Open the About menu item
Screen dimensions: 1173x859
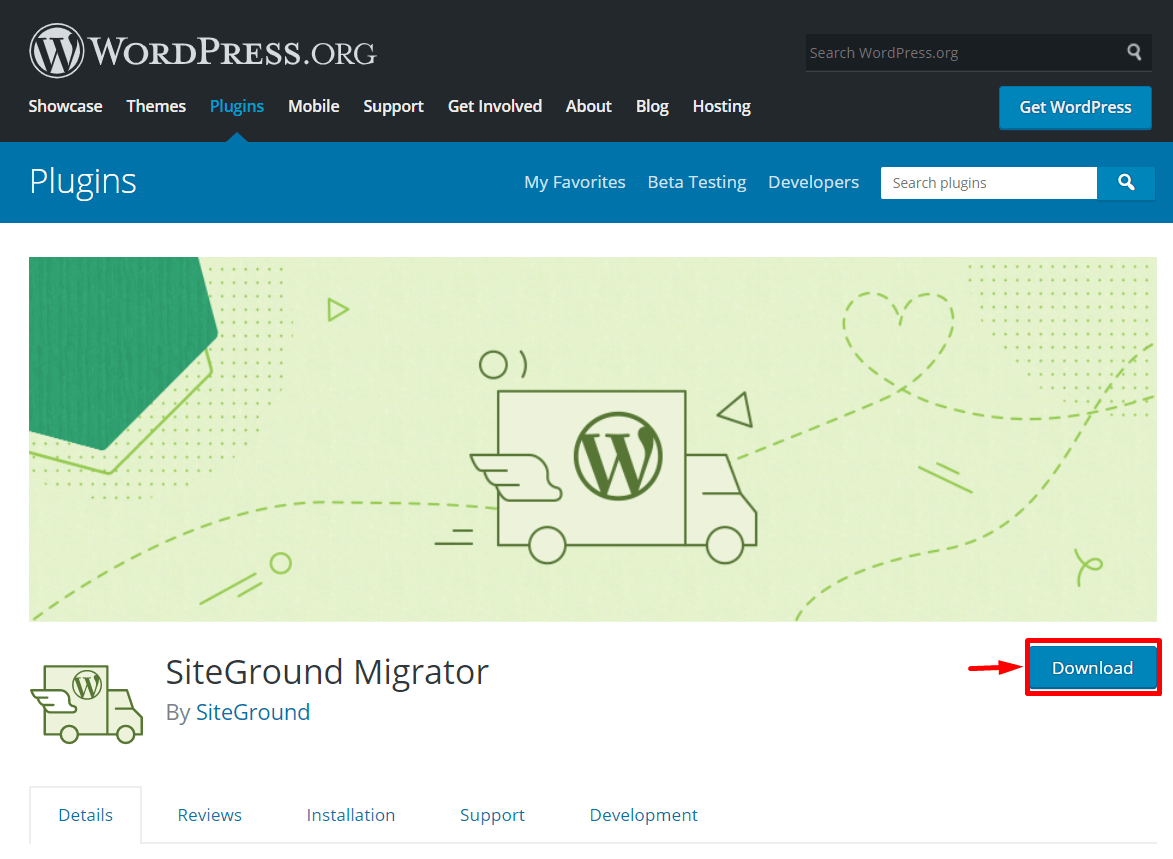point(589,106)
